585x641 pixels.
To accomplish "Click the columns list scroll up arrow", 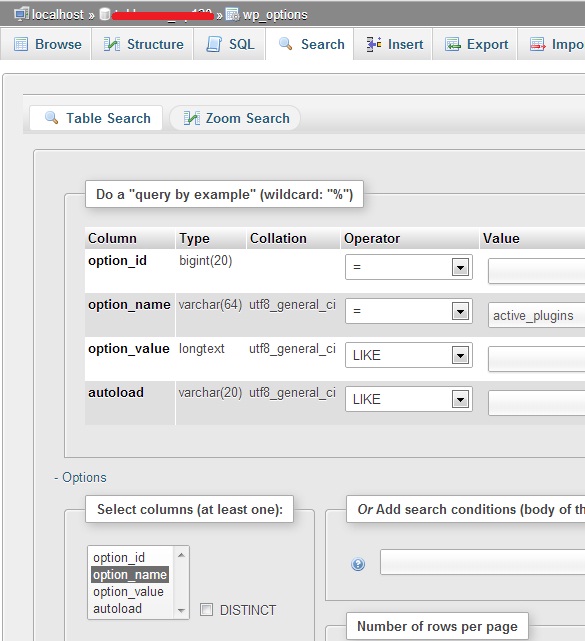I will pos(182,555).
